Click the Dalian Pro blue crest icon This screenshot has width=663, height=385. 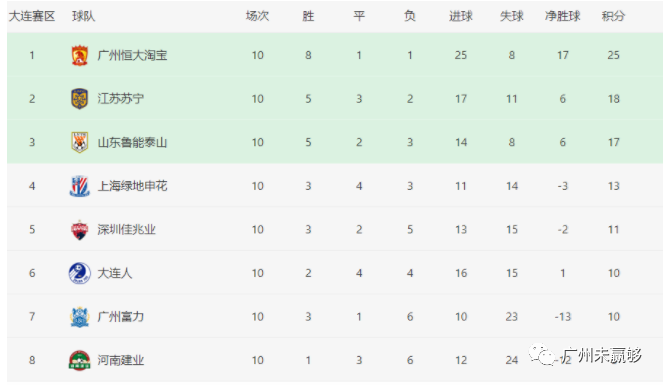tap(79, 273)
